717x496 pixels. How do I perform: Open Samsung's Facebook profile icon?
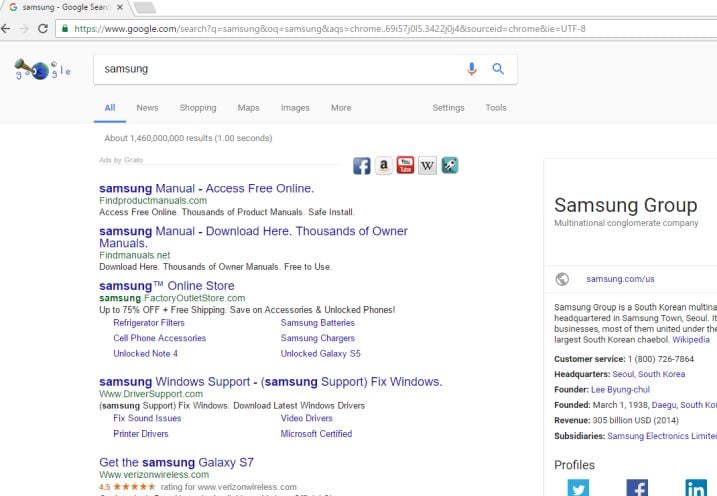pyautogui.click(x=637, y=488)
